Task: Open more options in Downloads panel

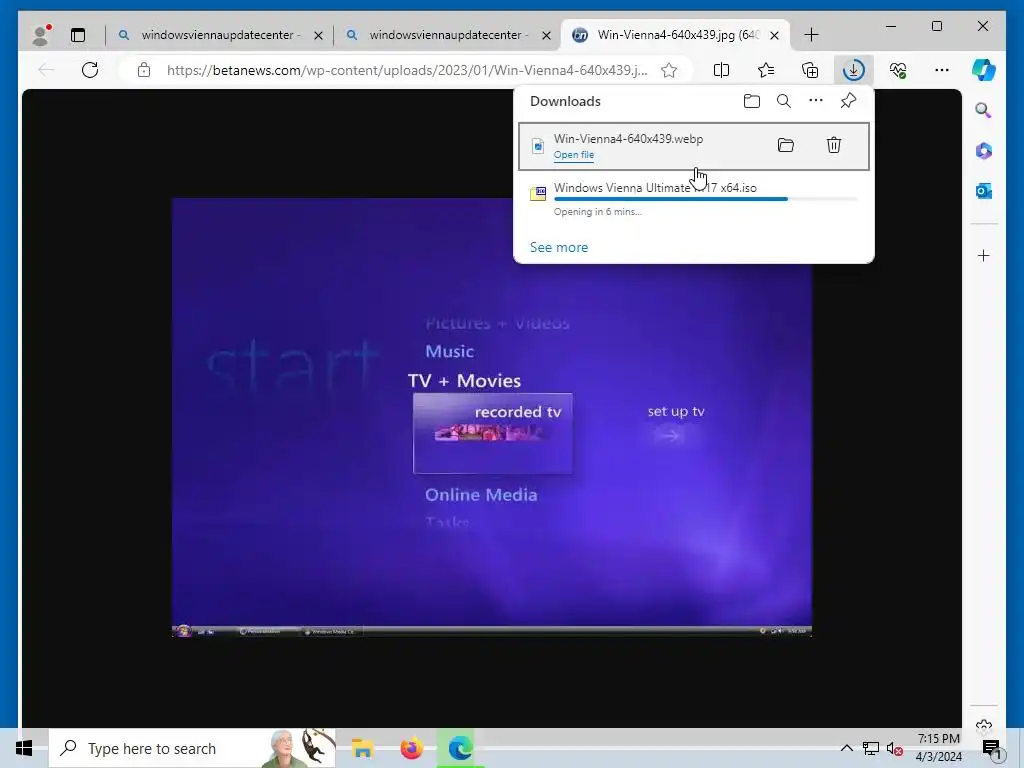Action: [x=816, y=101]
